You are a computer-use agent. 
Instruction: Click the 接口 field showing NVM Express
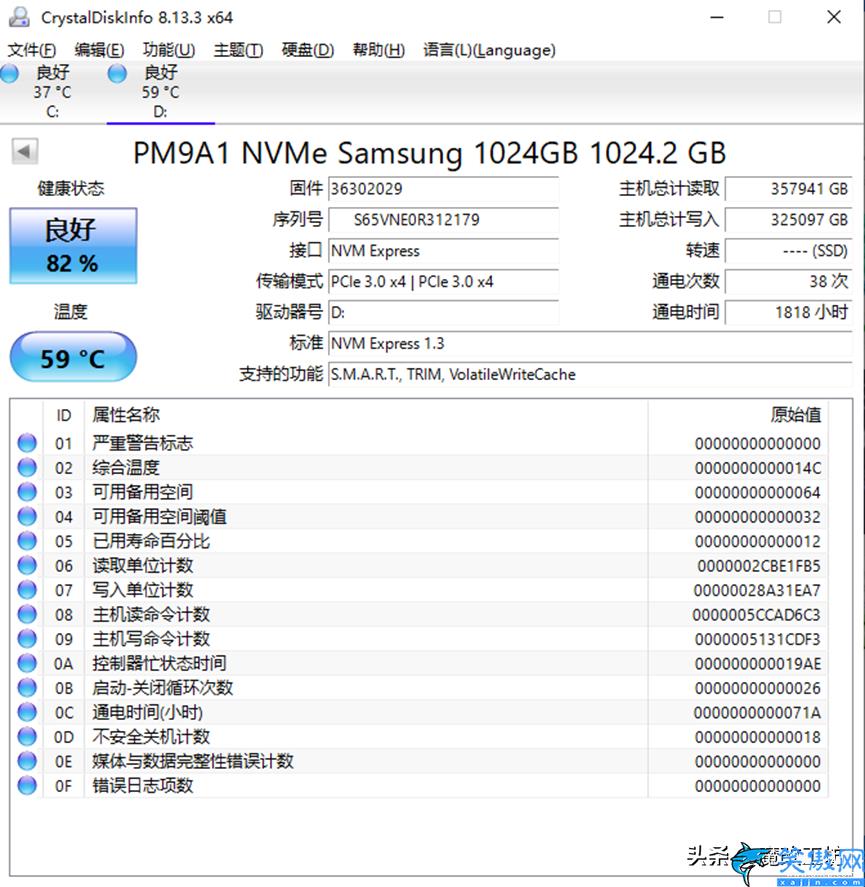click(x=443, y=251)
